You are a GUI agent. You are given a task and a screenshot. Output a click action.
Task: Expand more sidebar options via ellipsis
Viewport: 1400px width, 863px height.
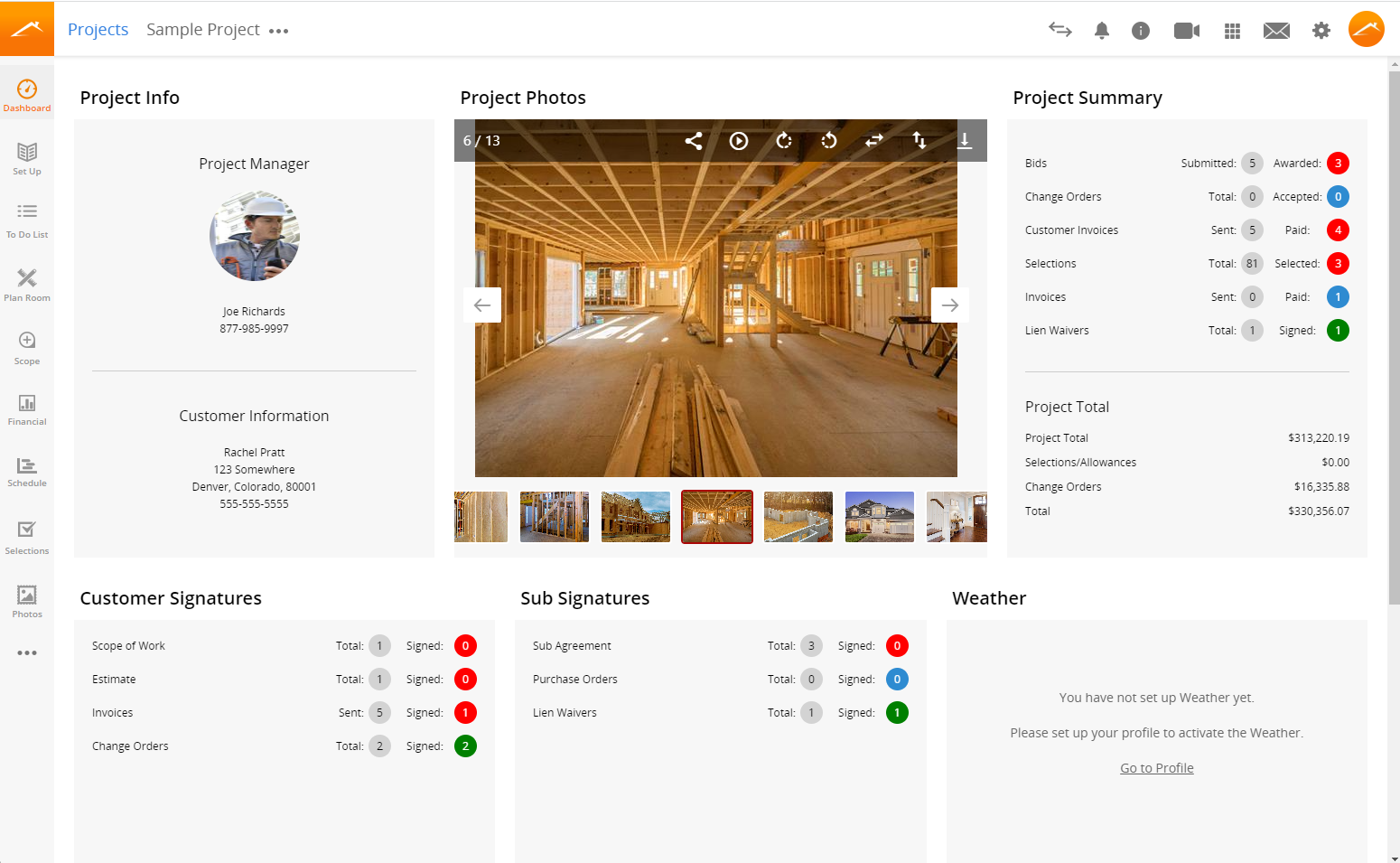tap(27, 652)
